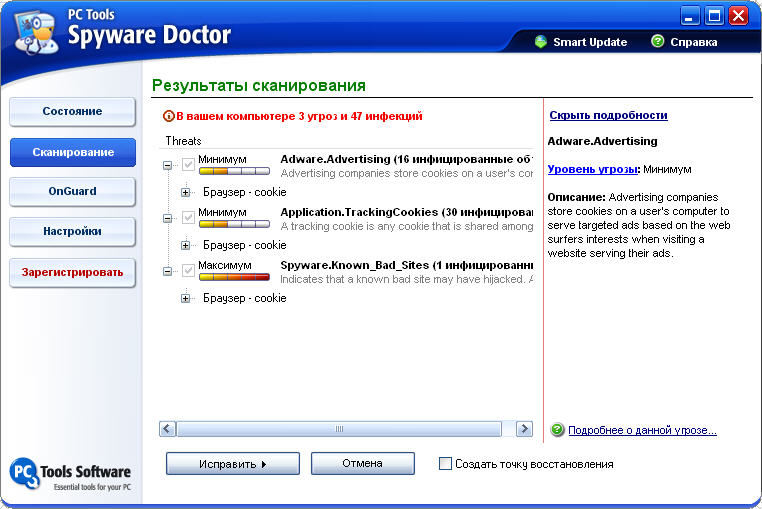Screen dimensions: 762x509
Task: Collapse the Spyware.Known_Bad_Sites tree node
Action: point(167,271)
